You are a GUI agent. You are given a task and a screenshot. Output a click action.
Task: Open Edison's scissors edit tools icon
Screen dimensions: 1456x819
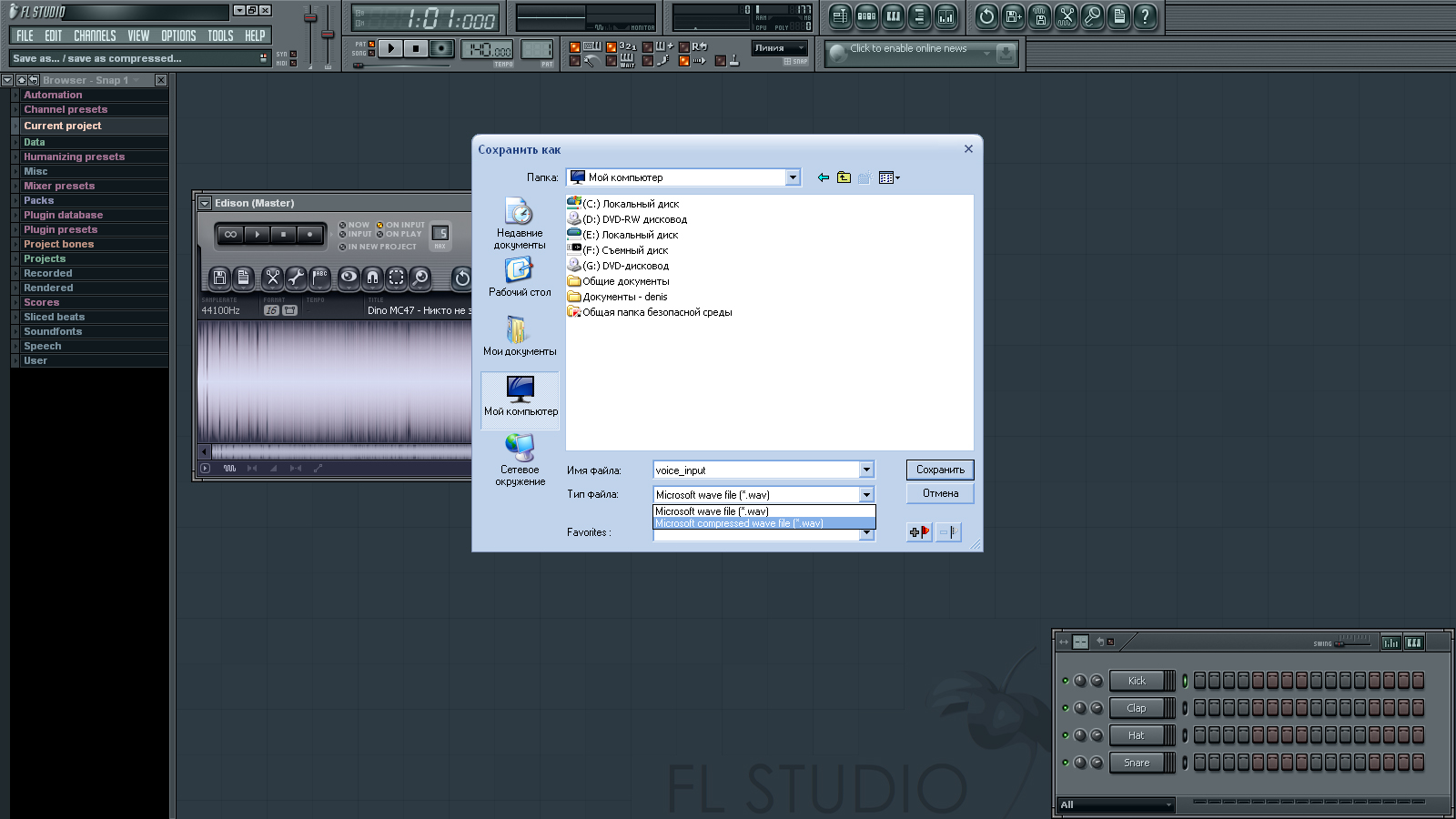click(x=272, y=278)
